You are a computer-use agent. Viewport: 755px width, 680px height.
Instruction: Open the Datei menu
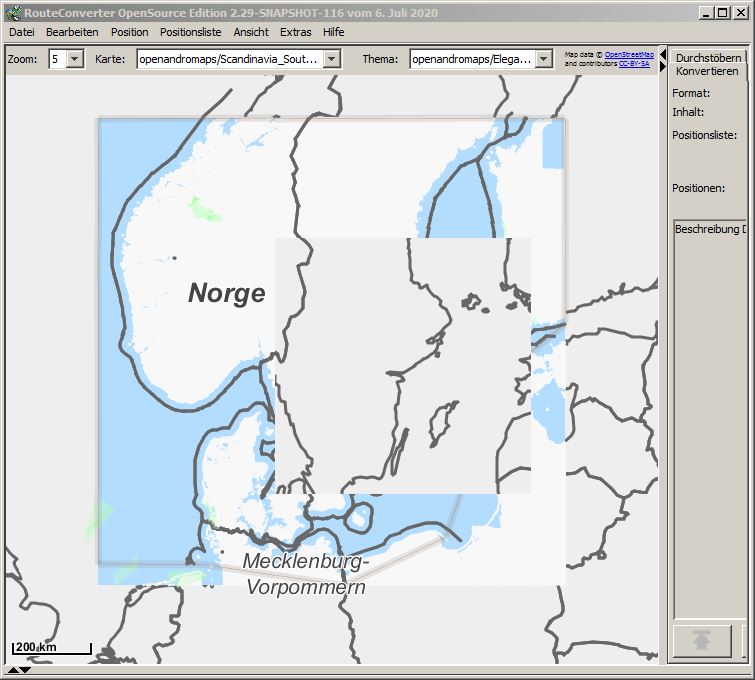pyautogui.click(x=22, y=32)
